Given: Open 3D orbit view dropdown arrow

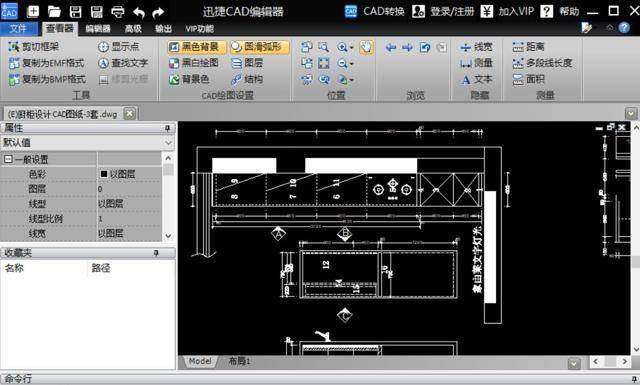Looking at the screenshot, I should (351, 80).
